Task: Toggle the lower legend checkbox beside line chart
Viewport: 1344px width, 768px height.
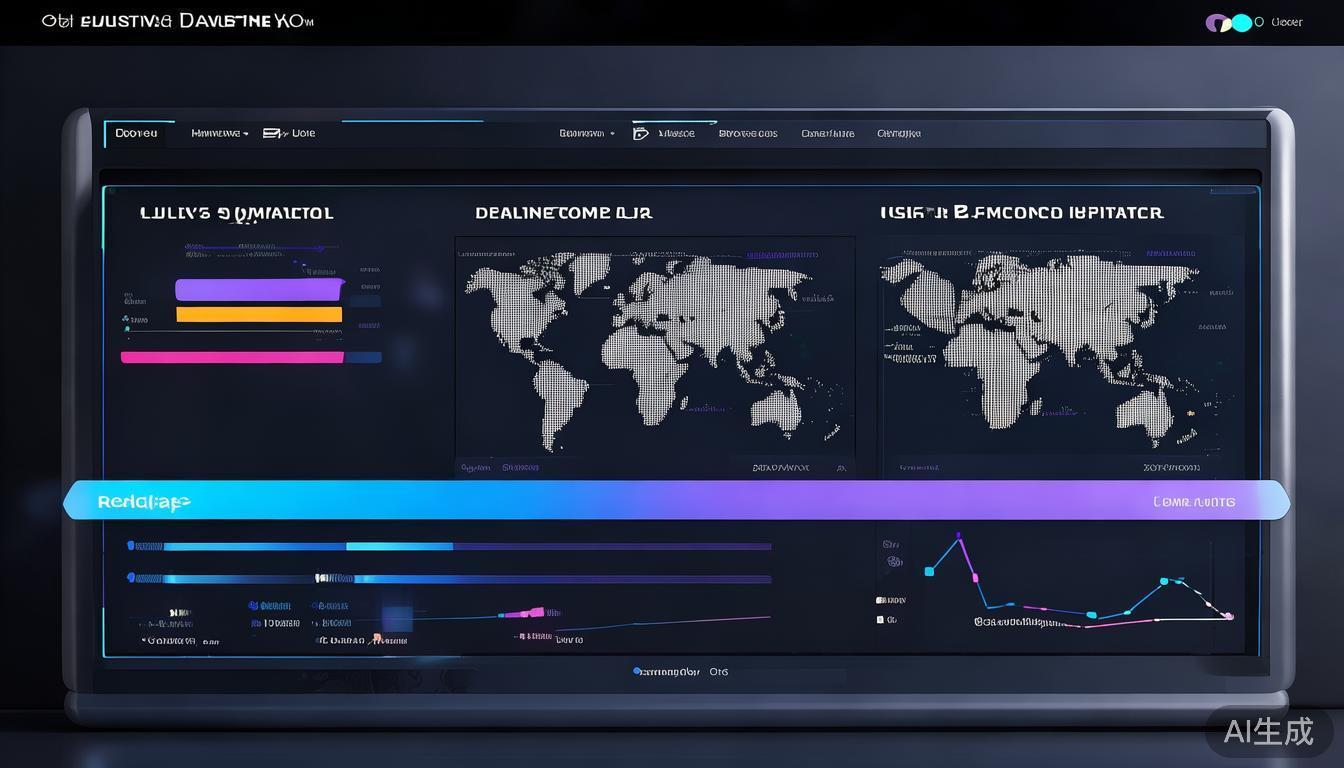Action: (880, 620)
